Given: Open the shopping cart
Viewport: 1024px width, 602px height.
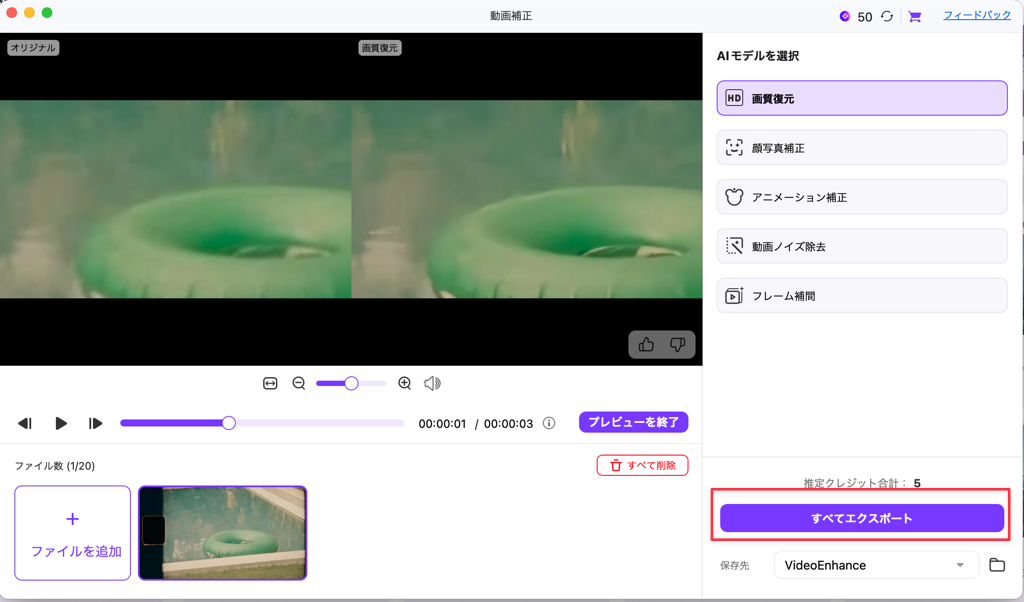Looking at the screenshot, I should tap(913, 16).
